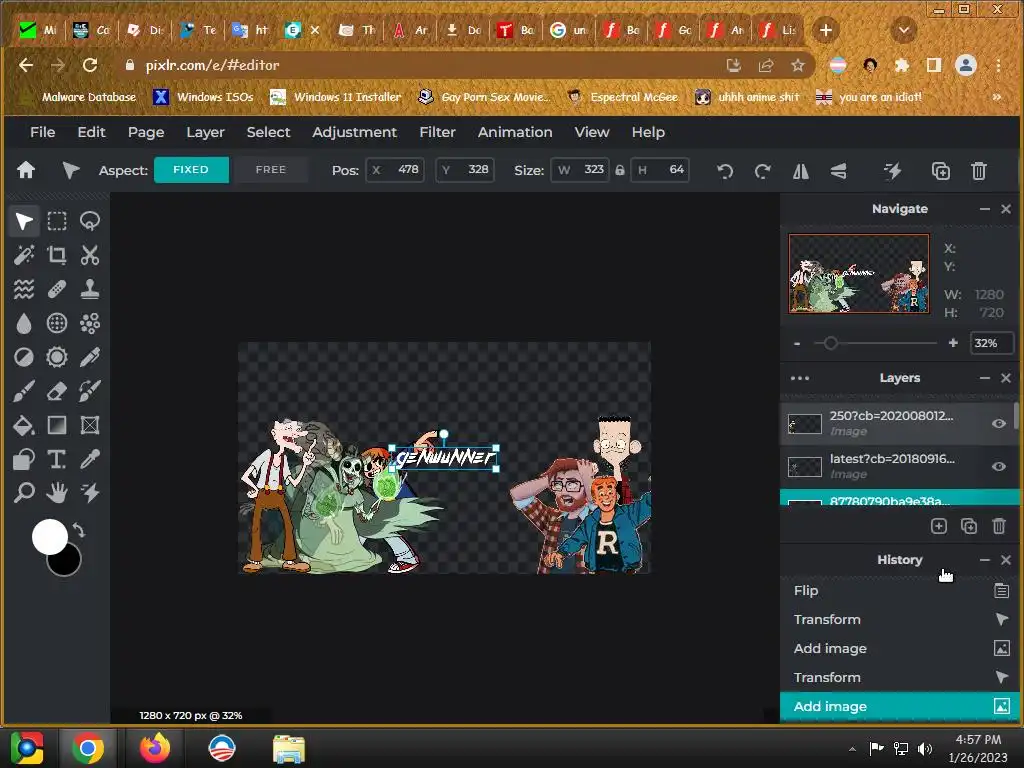The width and height of the screenshot is (1024, 768).
Task: Show hidden system tray icons
Action: click(852, 749)
